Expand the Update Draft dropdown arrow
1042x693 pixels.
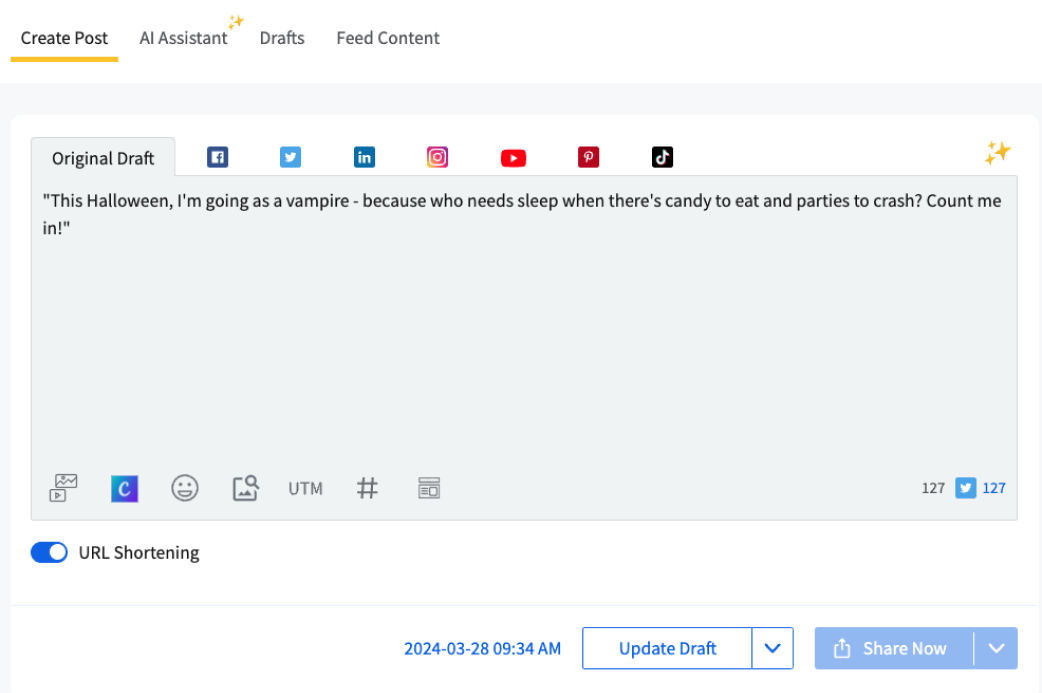coord(772,648)
